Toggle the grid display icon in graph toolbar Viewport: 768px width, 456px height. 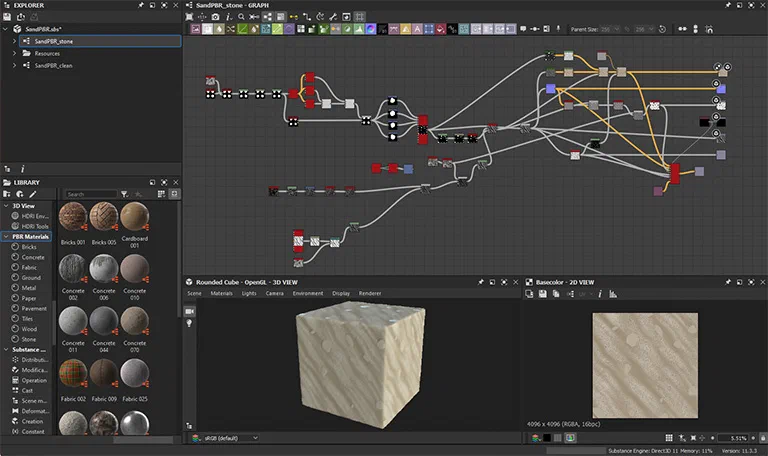[360, 17]
